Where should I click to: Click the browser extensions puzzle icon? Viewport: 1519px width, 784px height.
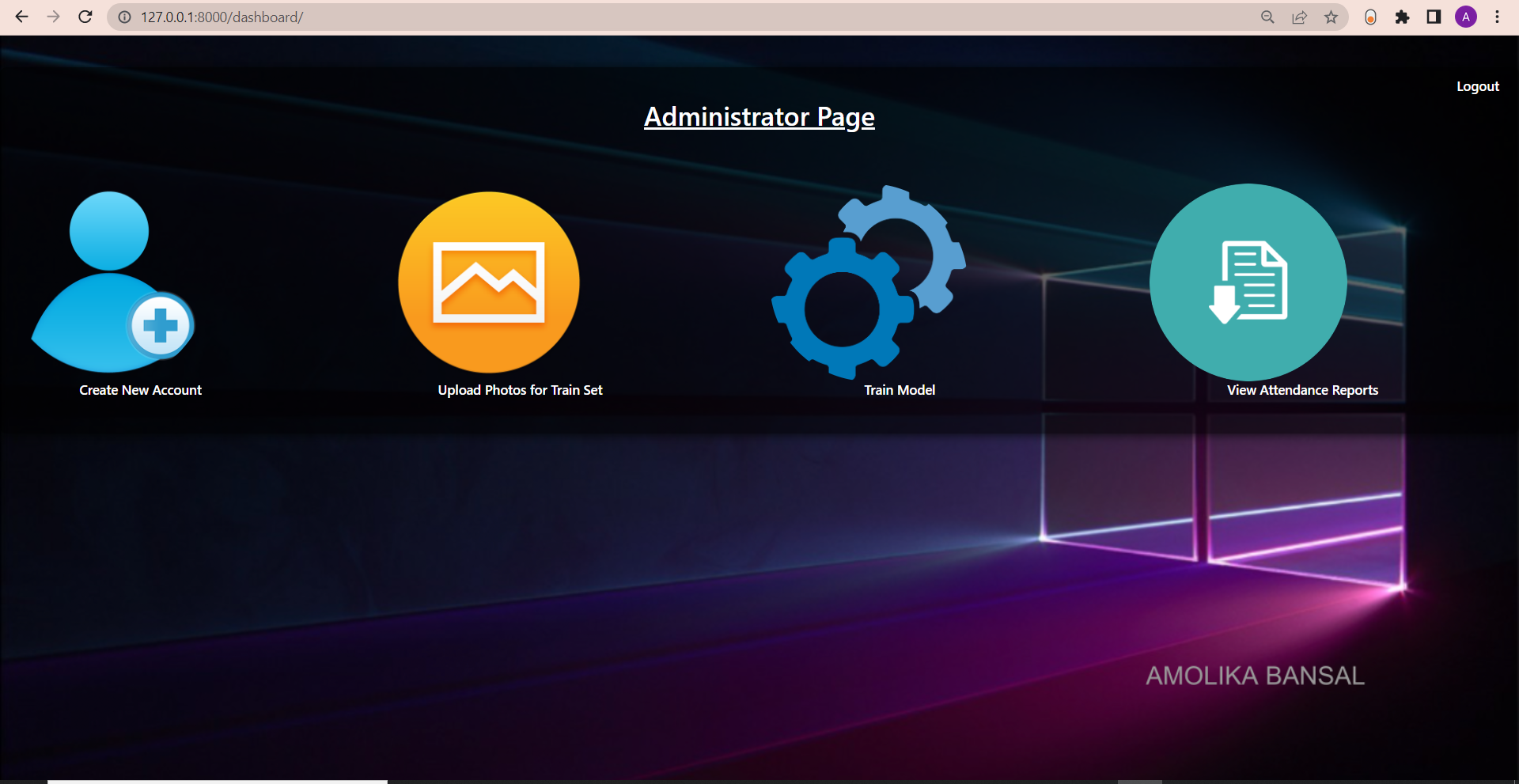(1403, 17)
